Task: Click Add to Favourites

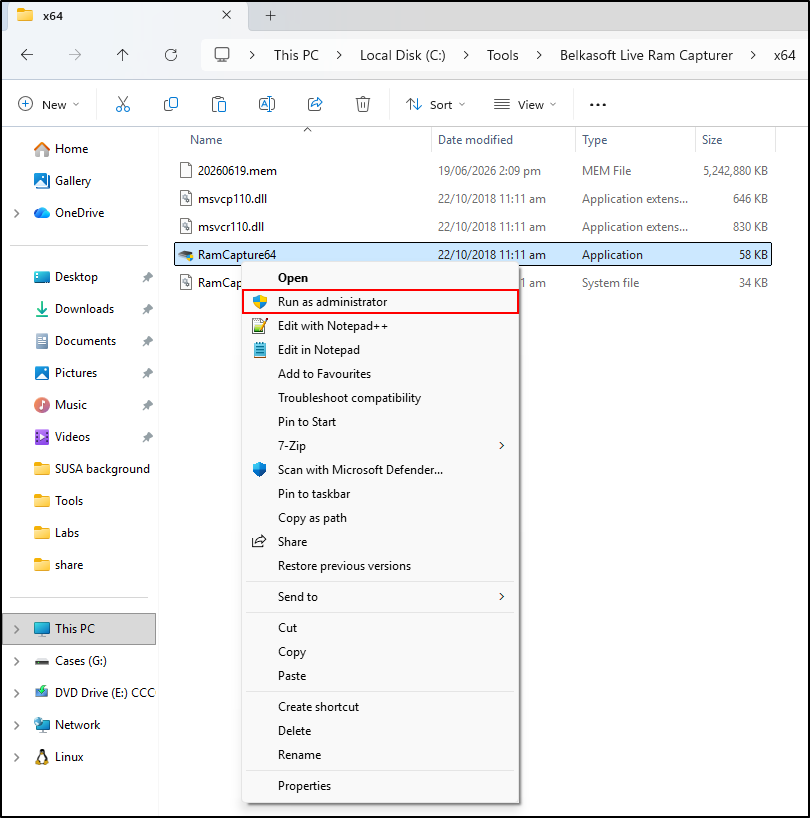Action: pyautogui.click(x=380, y=374)
